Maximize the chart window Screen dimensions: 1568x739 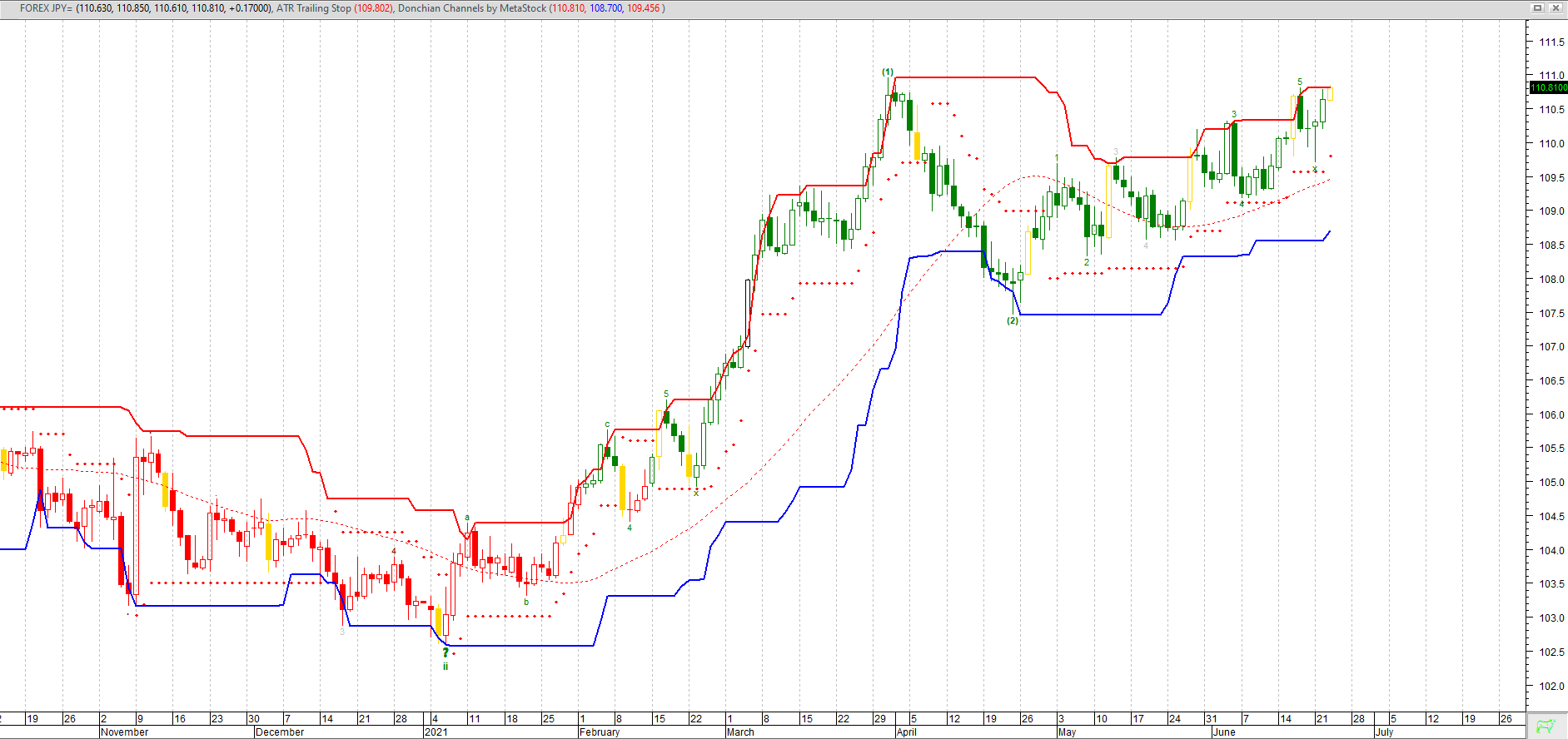pyautogui.click(x=1537, y=7)
